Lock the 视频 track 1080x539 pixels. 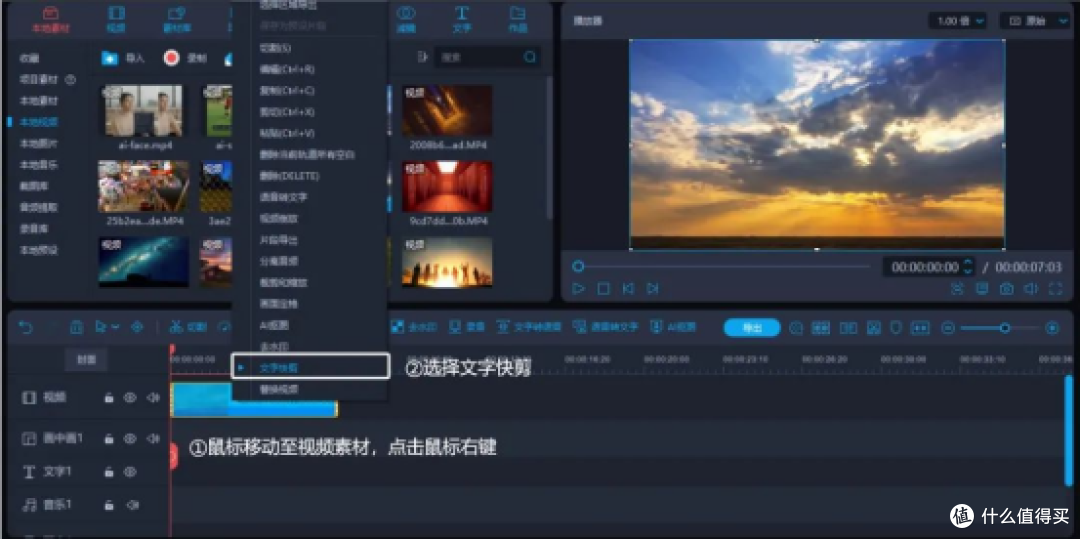click(x=108, y=398)
